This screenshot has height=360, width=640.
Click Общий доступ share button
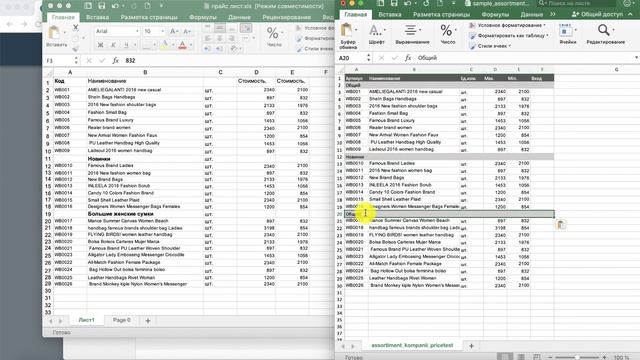tap(598, 14)
